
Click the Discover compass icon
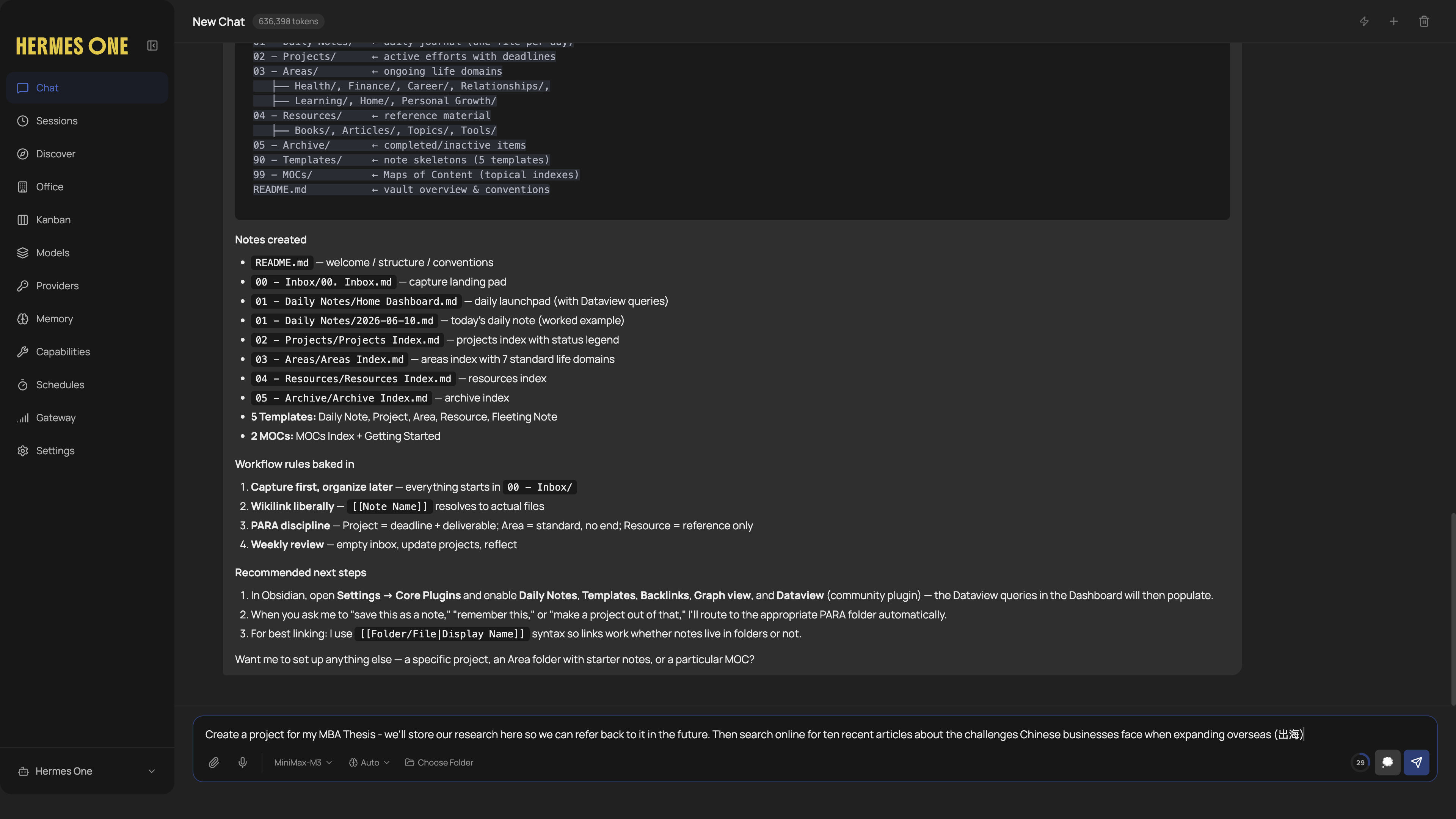tap(23, 154)
